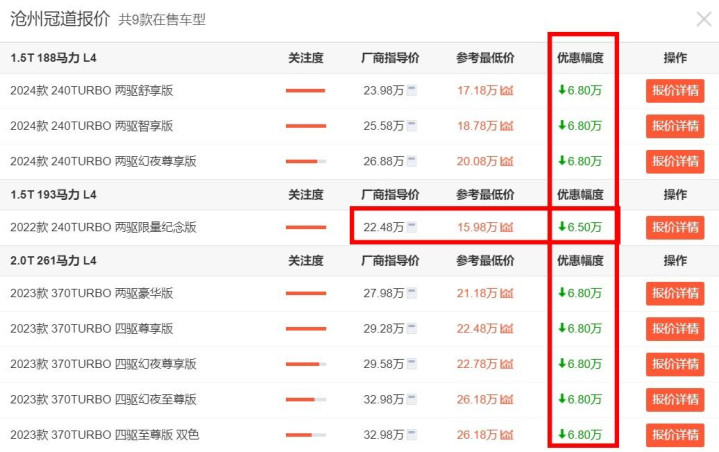Click the 29.58万 guide price
The image size is (719, 452).
tap(384, 364)
